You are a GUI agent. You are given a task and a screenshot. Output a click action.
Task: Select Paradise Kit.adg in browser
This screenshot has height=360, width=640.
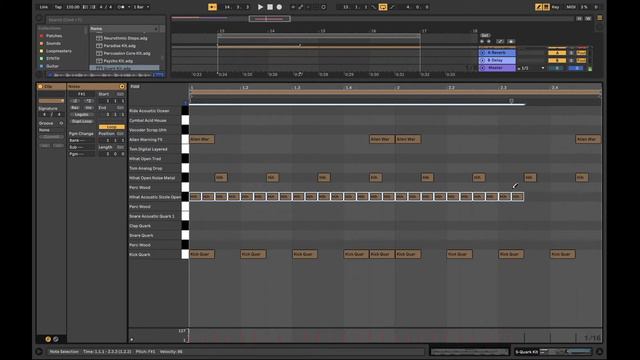120,46
